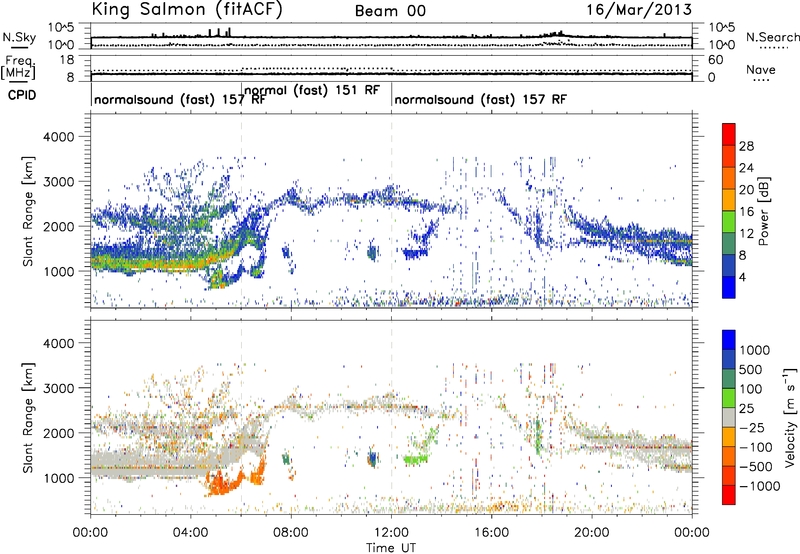Click the noise spikes in N.Sky trace near 05:00
Screen dimensions: 800x554
[x=219, y=32]
